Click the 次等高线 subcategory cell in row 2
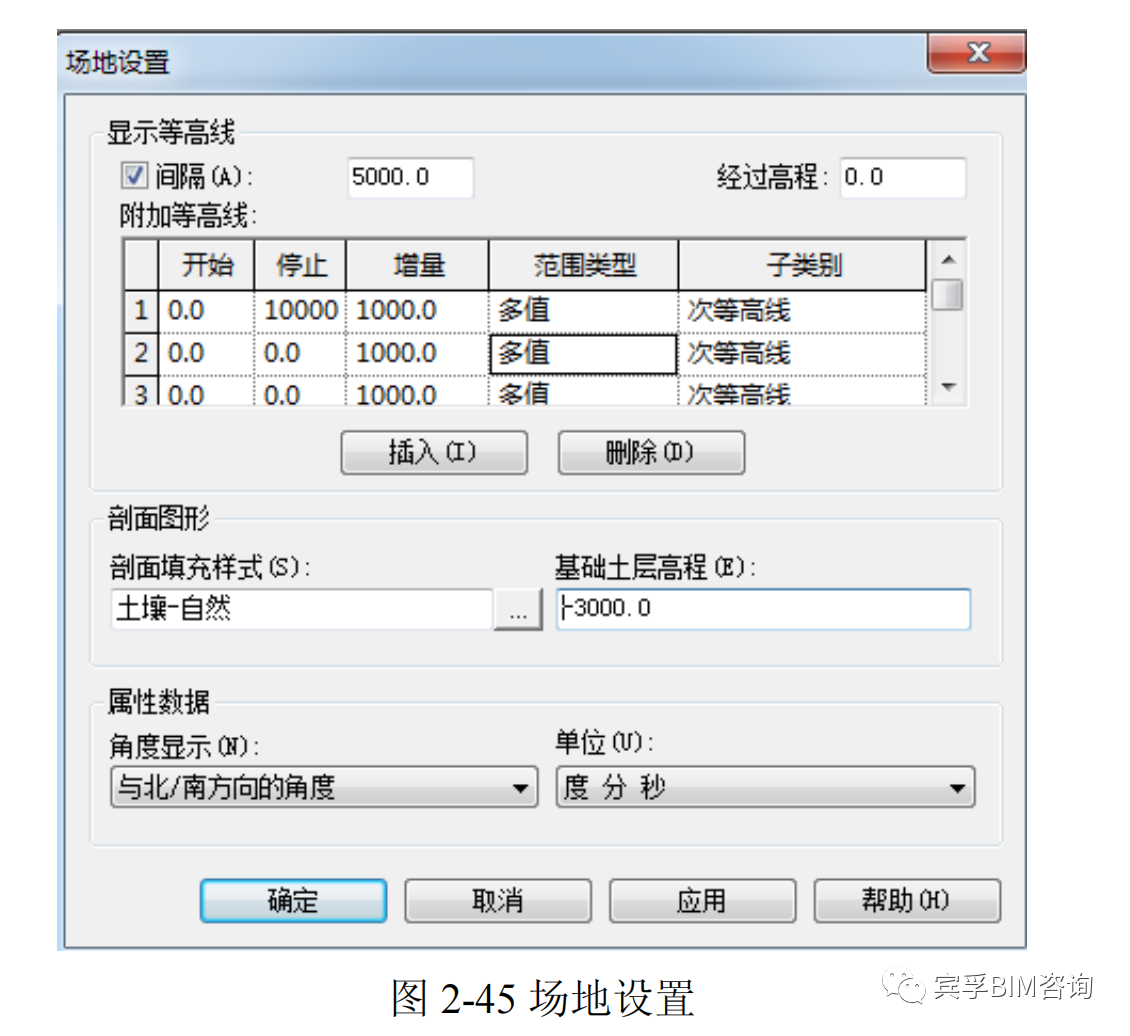This screenshot has height=1036, width=1130. click(x=802, y=354)
